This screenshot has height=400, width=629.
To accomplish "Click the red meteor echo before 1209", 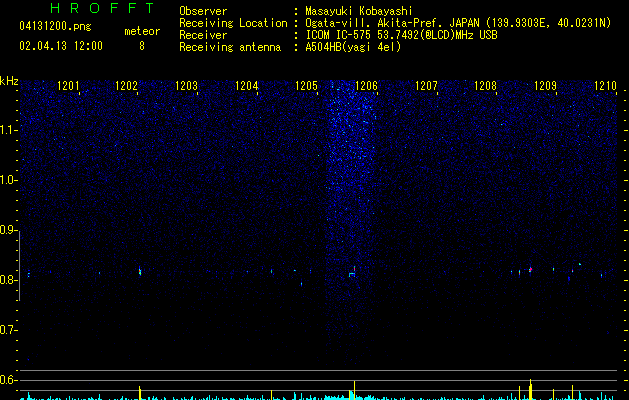I will (x=530, y=270).
